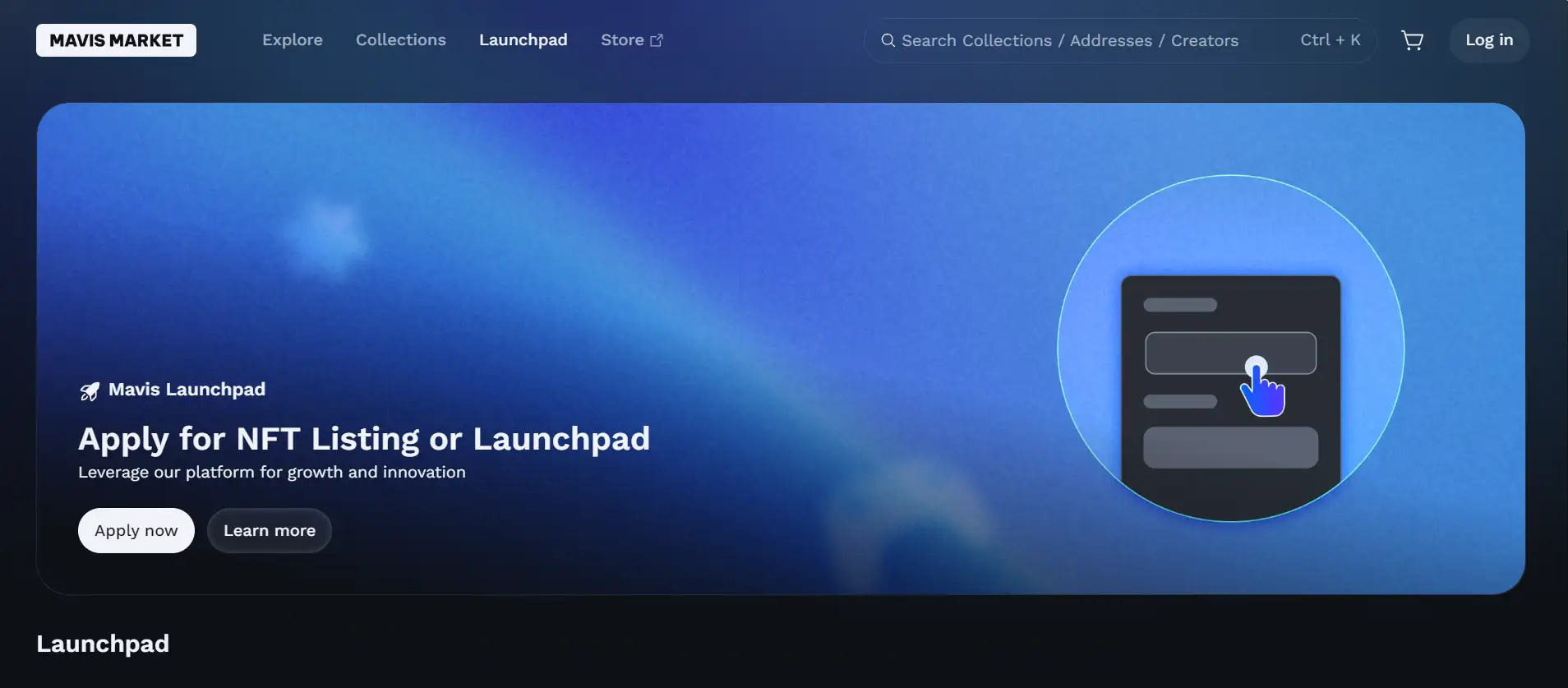Viewport: 1568px width, 688px height.
Task: Go to the Collections page
Action: [x=400, y=40]
